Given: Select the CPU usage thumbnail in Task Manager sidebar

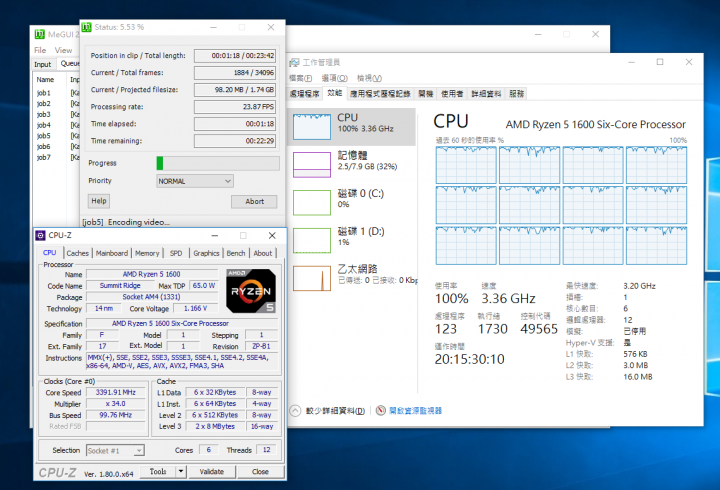Looking at the screenshot, I should point(312,126).
